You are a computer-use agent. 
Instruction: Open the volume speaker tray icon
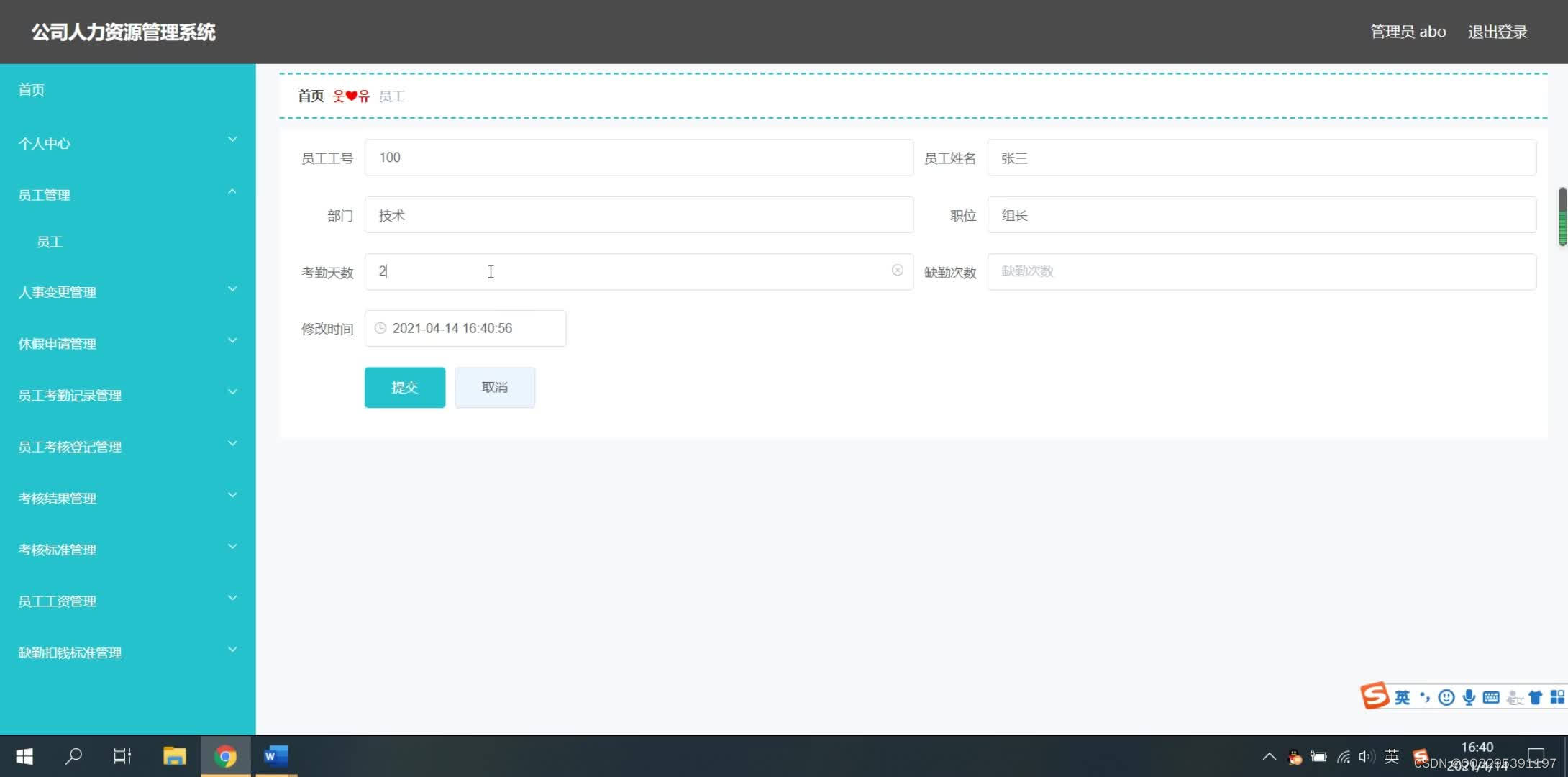point(1367,757)
